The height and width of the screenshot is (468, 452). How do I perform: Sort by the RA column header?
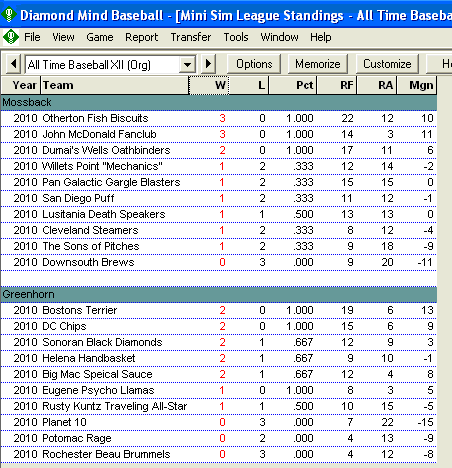coord(377,85)
